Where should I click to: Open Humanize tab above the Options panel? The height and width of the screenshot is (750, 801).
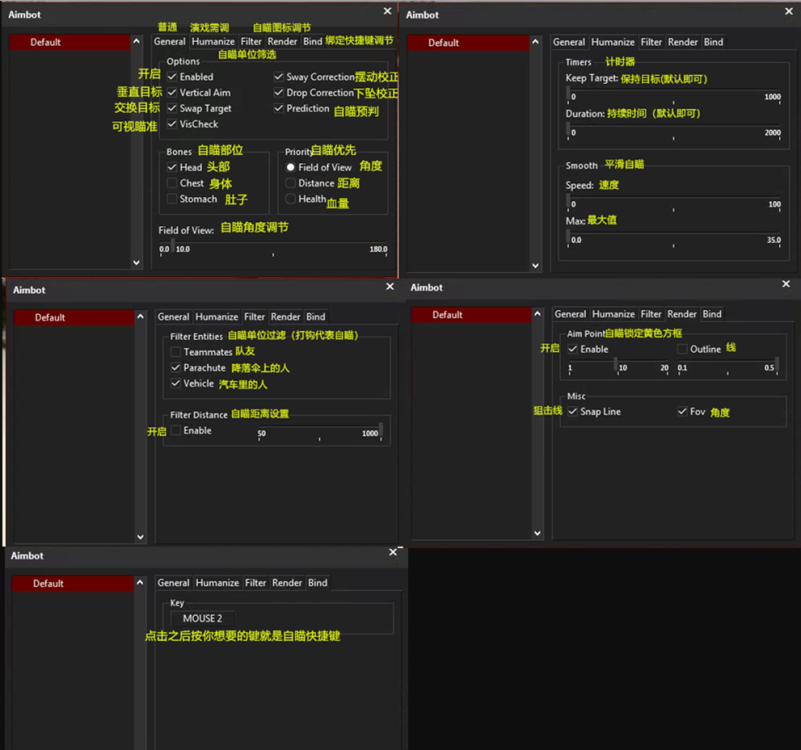[x=213, y=42]
